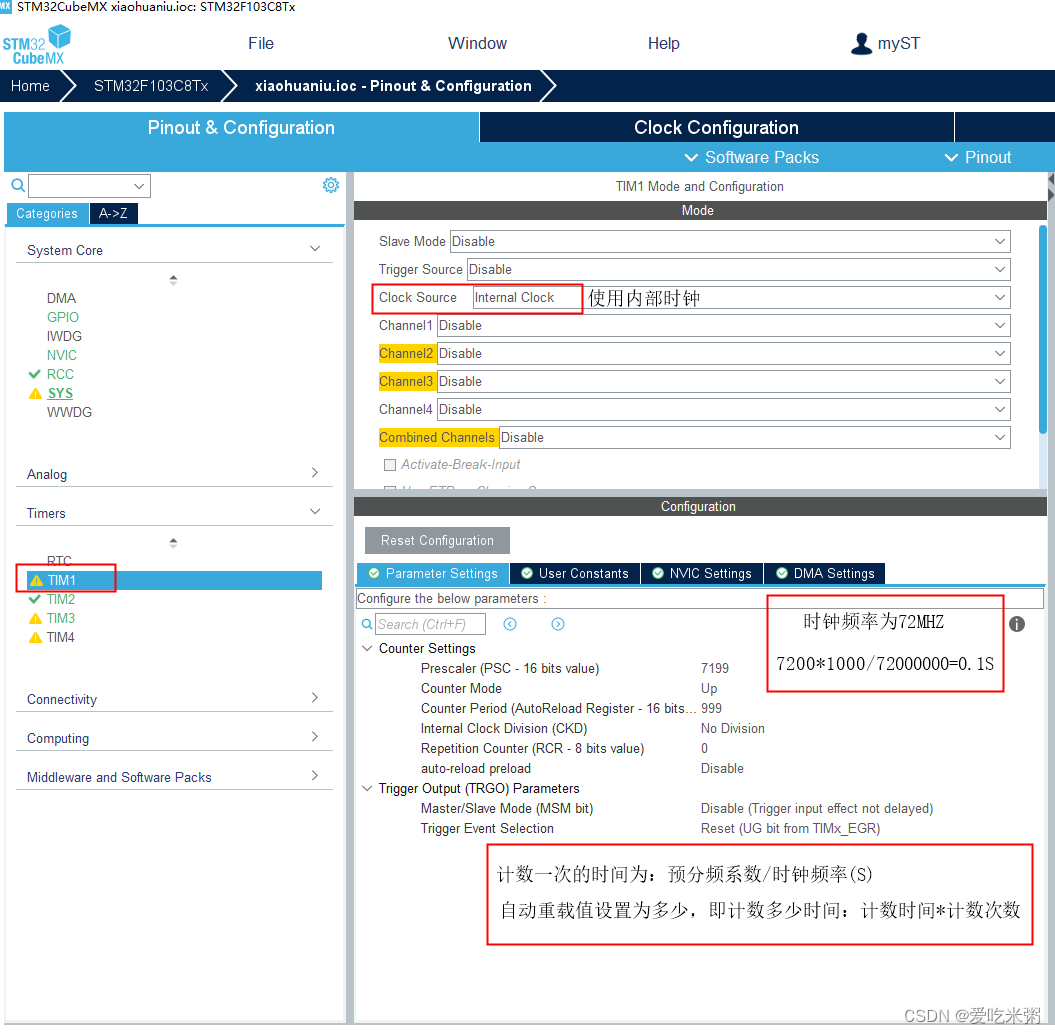Click the sort arrow icon under System Core
Image resolution: width=1055 pixels, height=1034 pixels.
tap(173, 280)
